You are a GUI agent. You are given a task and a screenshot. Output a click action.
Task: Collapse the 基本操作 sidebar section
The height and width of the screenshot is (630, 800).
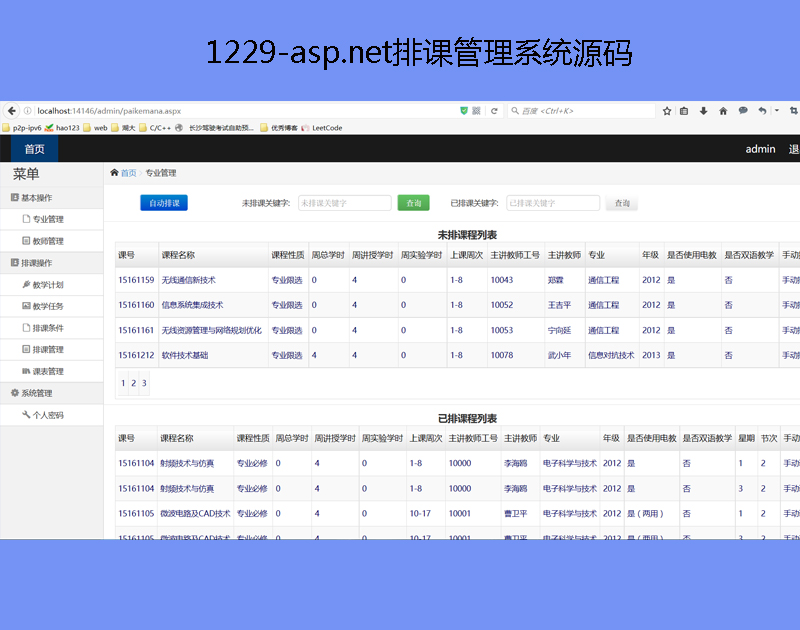coord(37,197)
